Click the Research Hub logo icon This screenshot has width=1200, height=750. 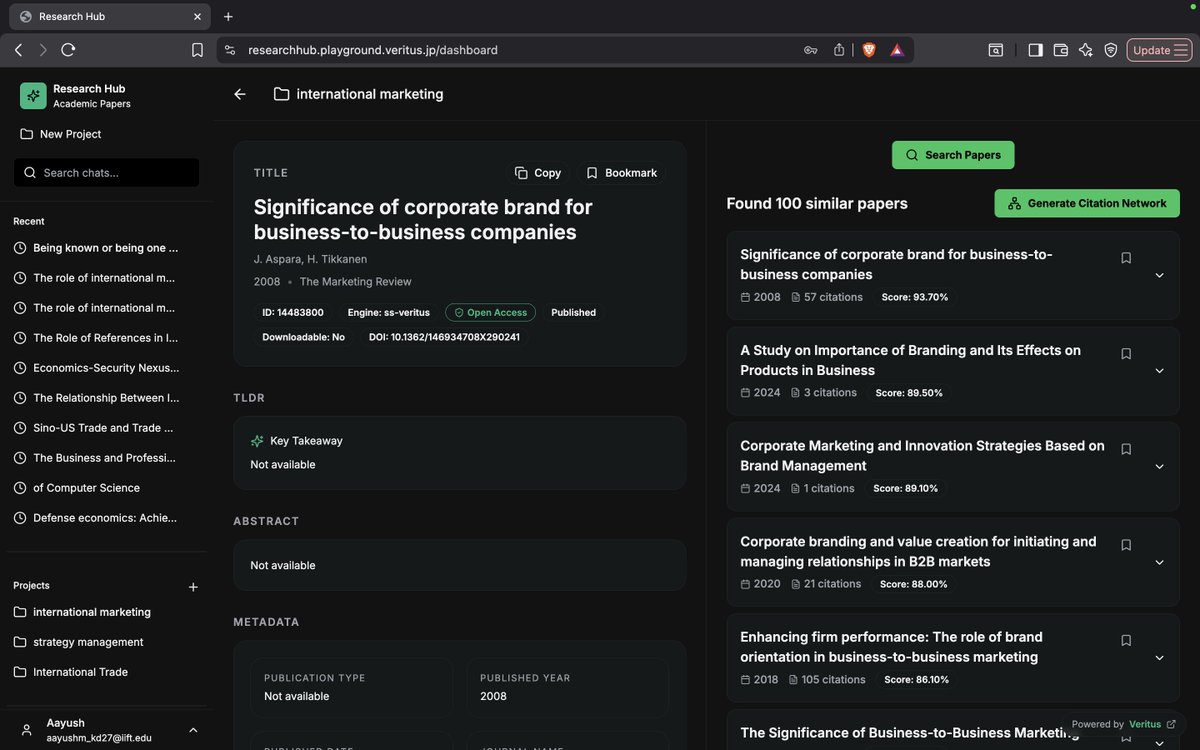[x=33, y=96]
